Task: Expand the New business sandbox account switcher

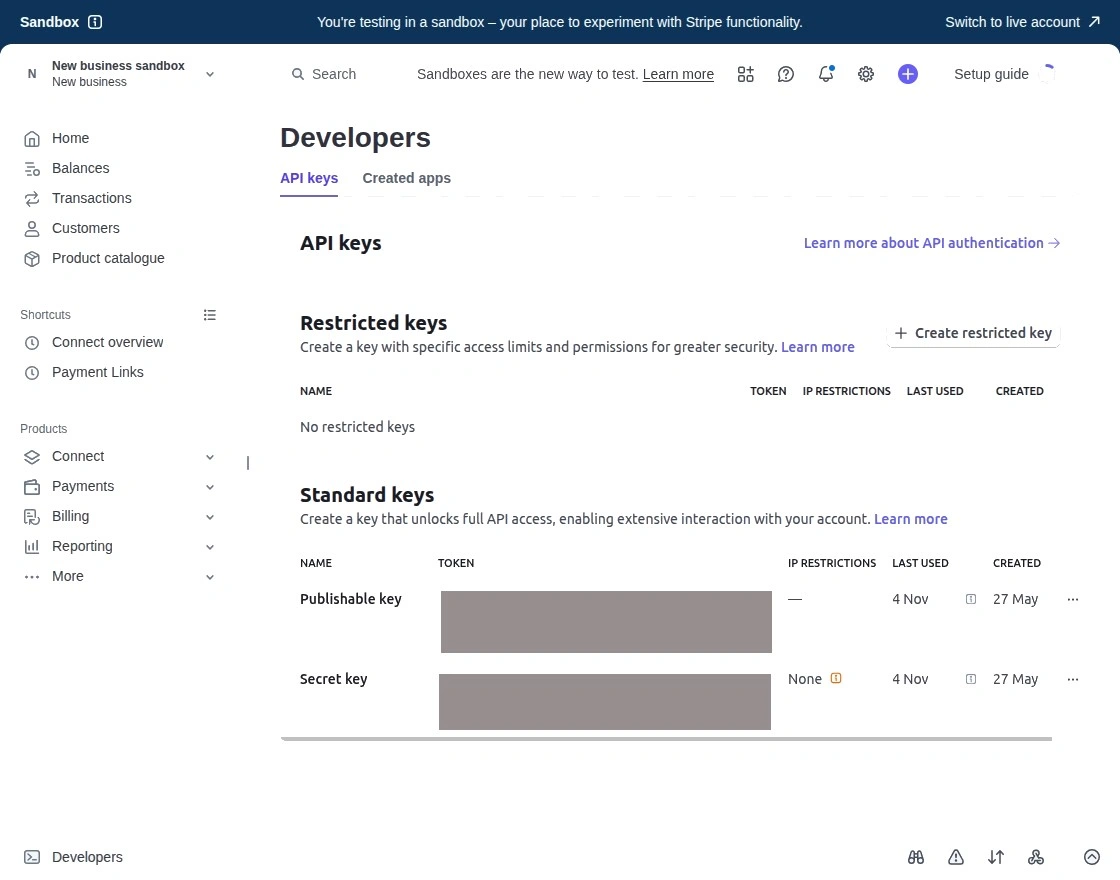Action: (210, 74)
